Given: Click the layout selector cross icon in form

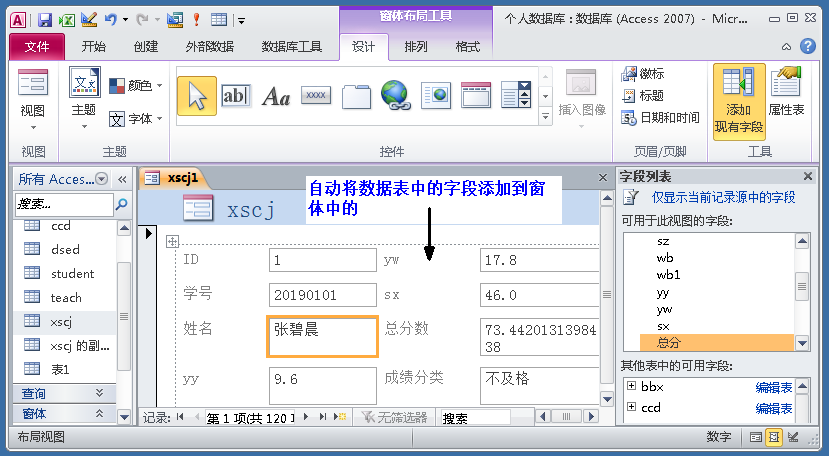Looking at the screenshot, I should pyautogui.click(x=172, y=242).
